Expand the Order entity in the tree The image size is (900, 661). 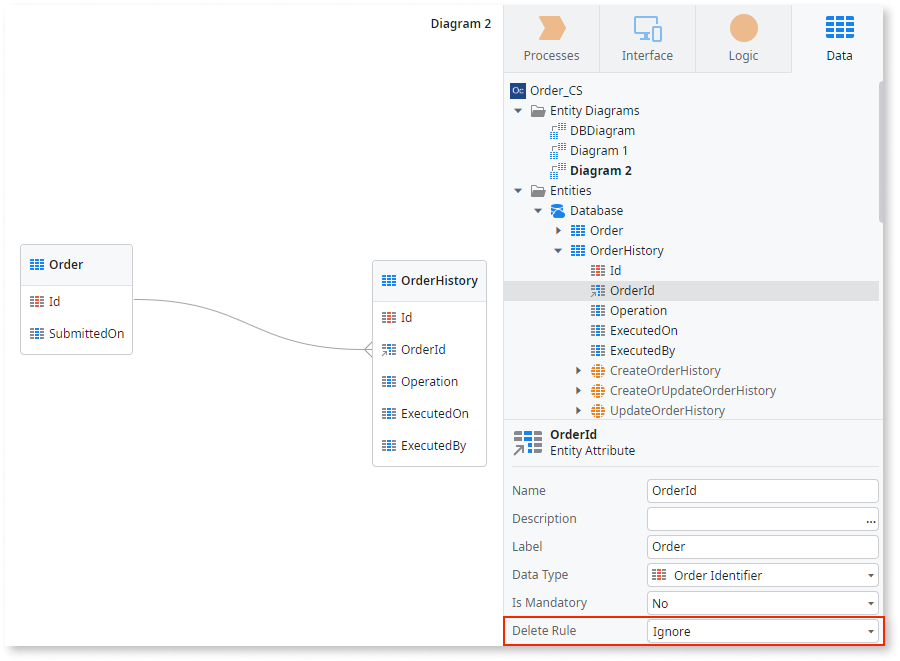[x=558, y=230]
